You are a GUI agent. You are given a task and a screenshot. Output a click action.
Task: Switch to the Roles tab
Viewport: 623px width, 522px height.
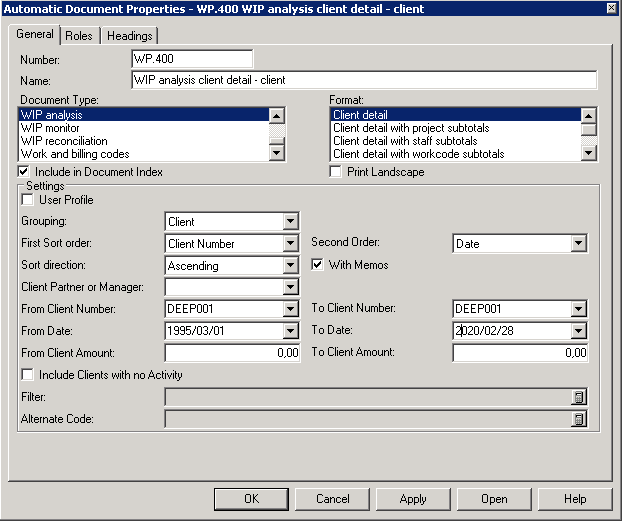coord(79,36)
